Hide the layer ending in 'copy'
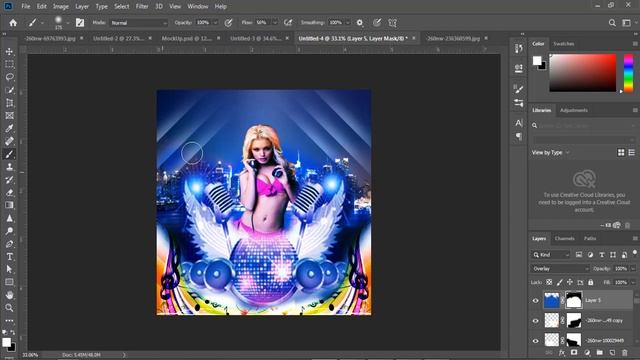Screen dimensions: 640x360 pos(536,321)
